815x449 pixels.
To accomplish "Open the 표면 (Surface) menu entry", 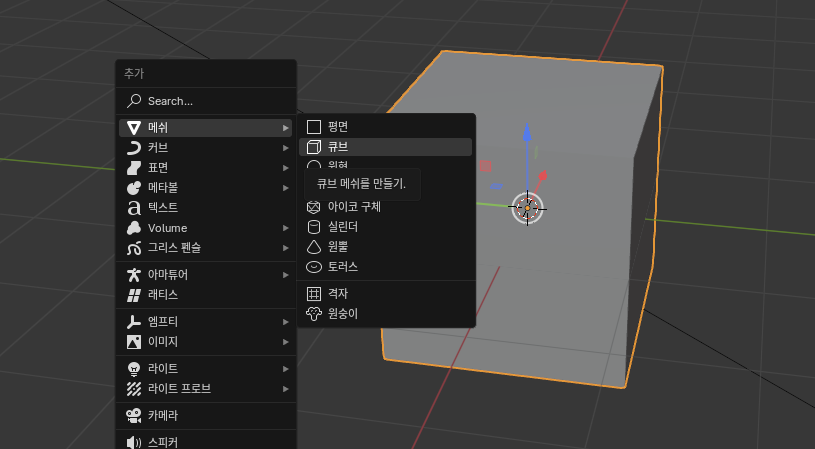I will coord(206,168).
